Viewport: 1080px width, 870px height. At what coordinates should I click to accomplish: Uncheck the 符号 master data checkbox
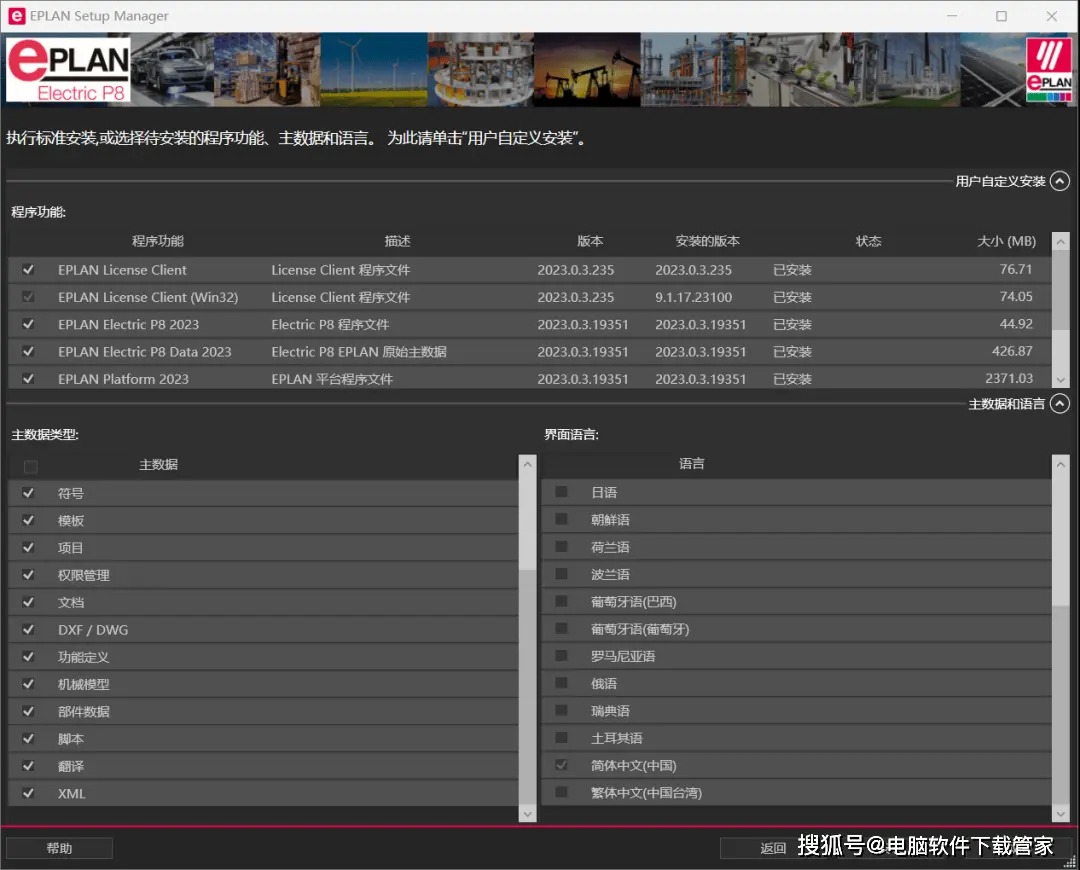pyautogui.click(x=28, y=493)
